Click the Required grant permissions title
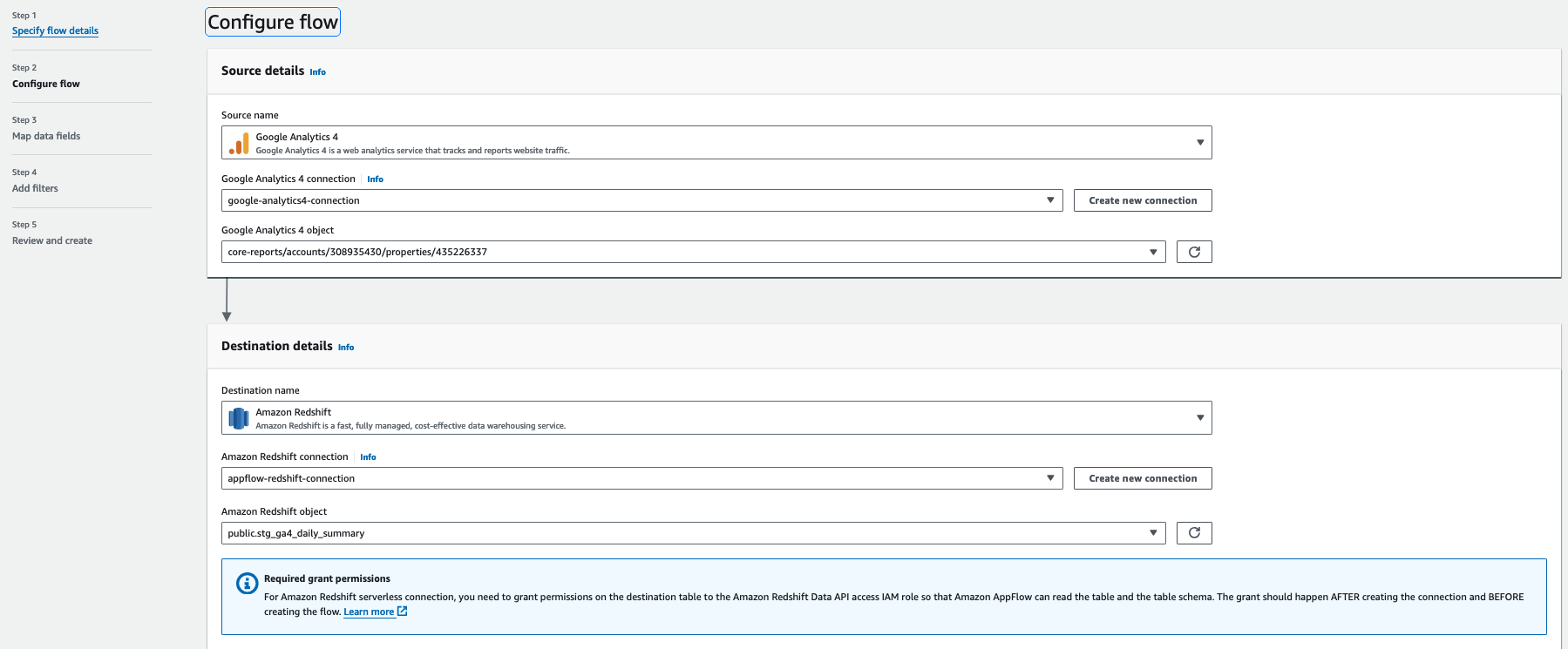Screen dimensions: 1568x649 click(327, 578)
